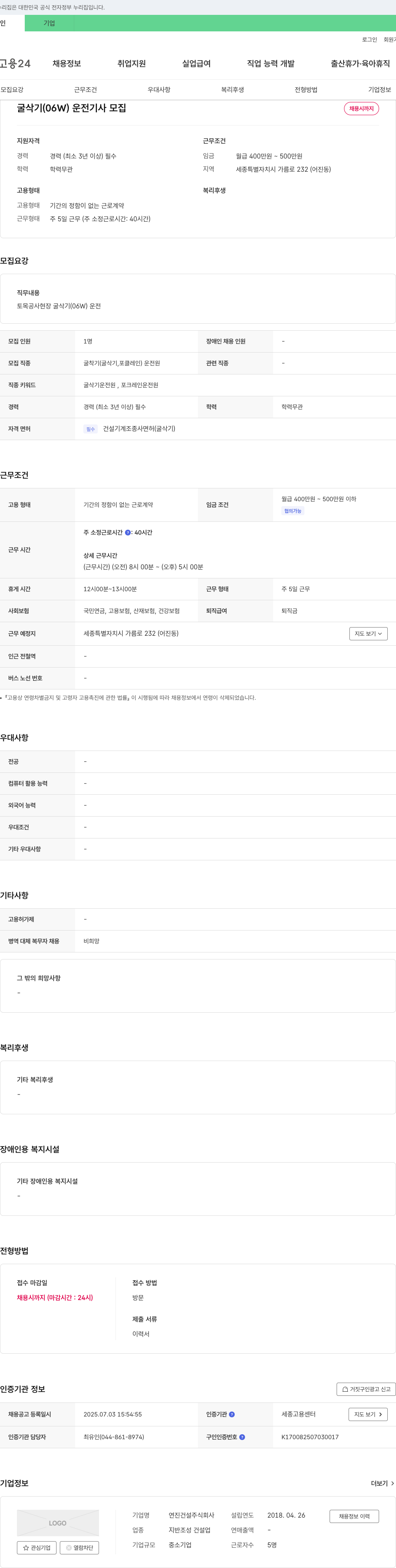This screenshot has height=1568, width=396.
Task: Open the 출산휴가·육아휴직 menu
Action: [360, 63]
